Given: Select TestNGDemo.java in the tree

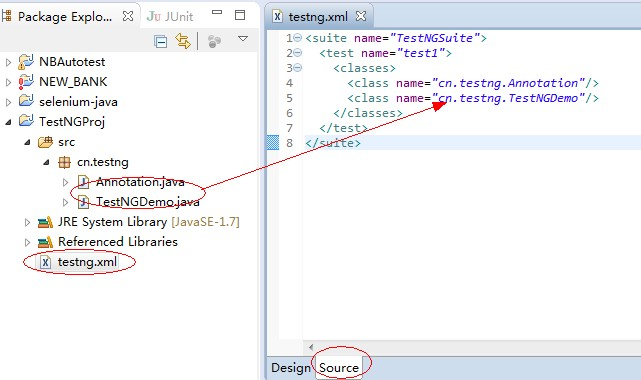Looking at the screenshot, I should tap(148, 202).
